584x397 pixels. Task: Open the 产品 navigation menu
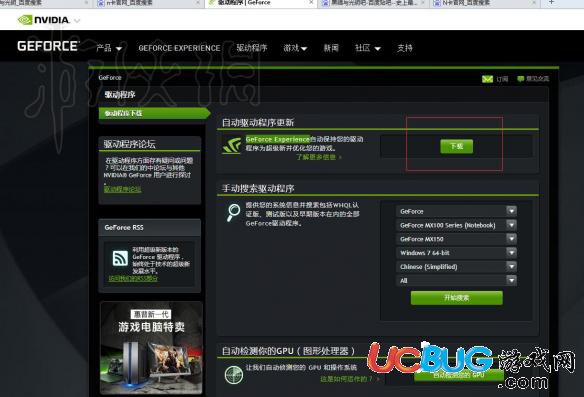[109, 48]
